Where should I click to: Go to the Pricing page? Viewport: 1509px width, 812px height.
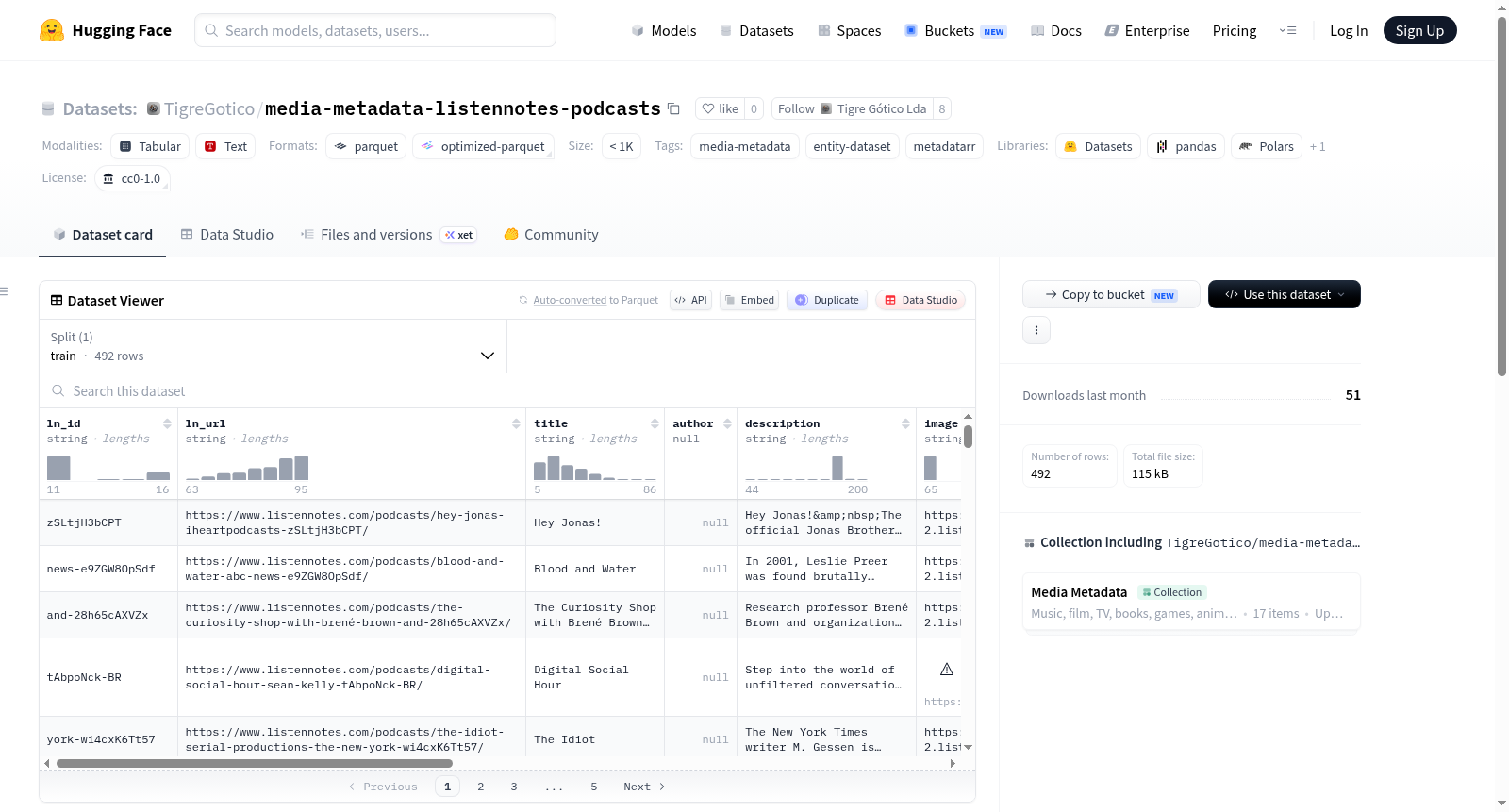(x=1235, y=30)
